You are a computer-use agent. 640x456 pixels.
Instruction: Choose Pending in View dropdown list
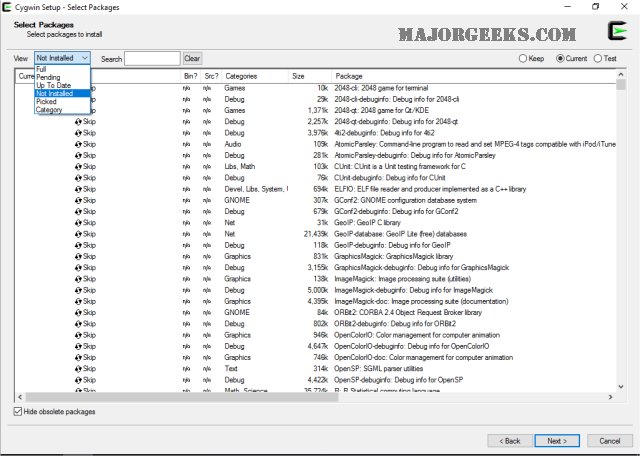[62, 77]
